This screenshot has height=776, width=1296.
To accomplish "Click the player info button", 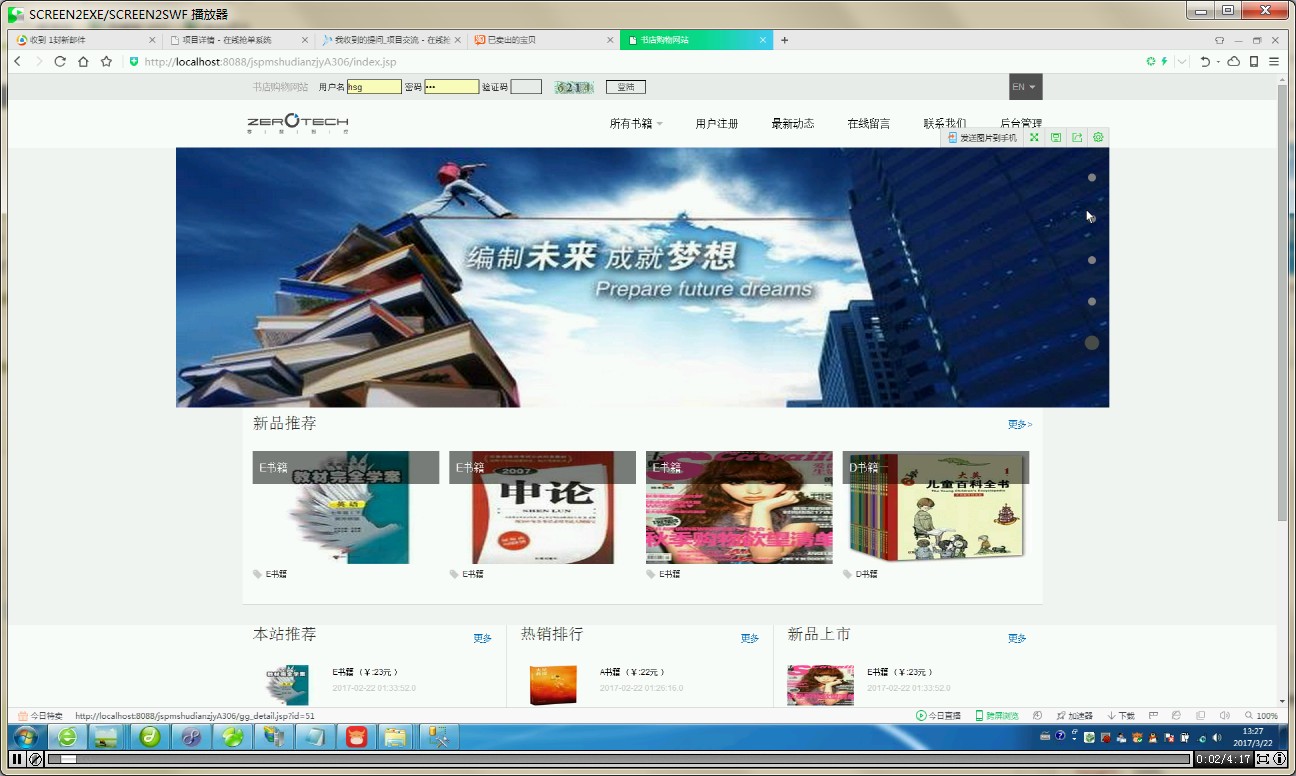I will click(1279, 760).
